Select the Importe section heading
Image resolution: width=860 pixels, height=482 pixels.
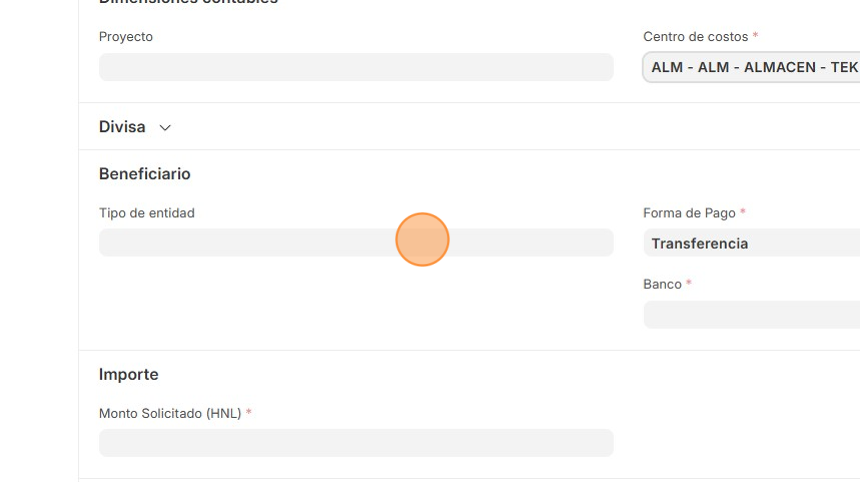pyautogui.click(x=129, y=374)
